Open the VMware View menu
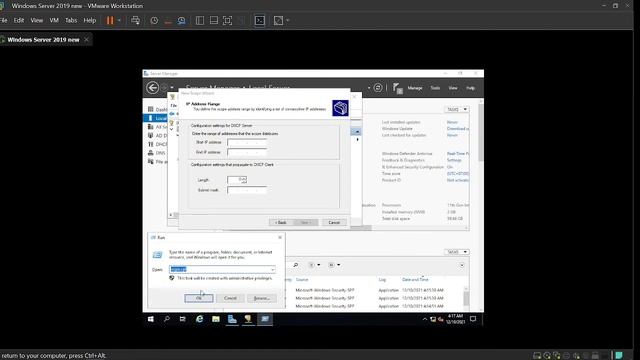The width and height of the screenshot is (640, 360). [x=36, y=20]
